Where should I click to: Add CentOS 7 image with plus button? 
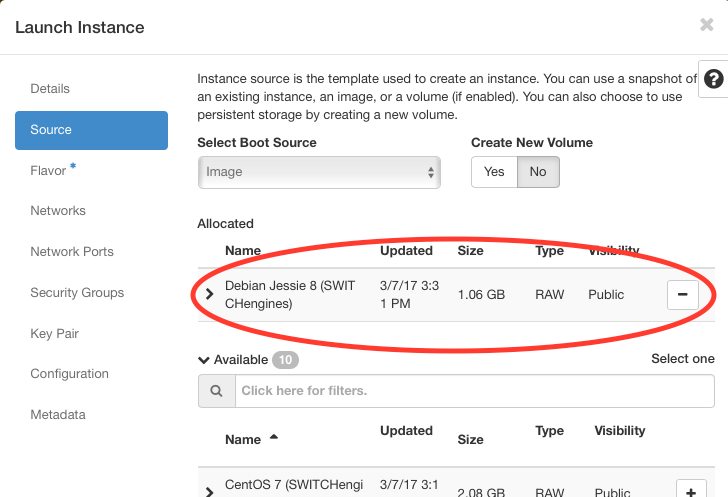(x=691, y=491)
